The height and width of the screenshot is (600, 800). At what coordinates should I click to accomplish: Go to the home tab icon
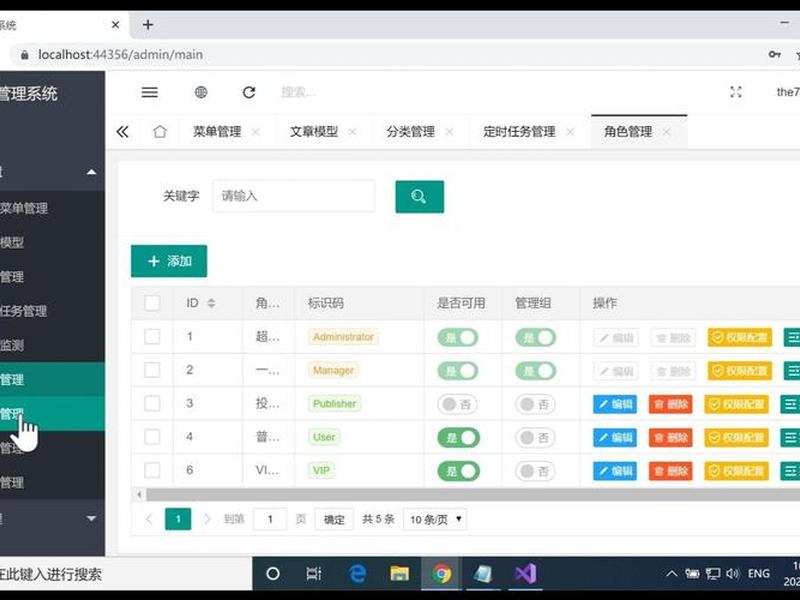[x=160, y=132]
